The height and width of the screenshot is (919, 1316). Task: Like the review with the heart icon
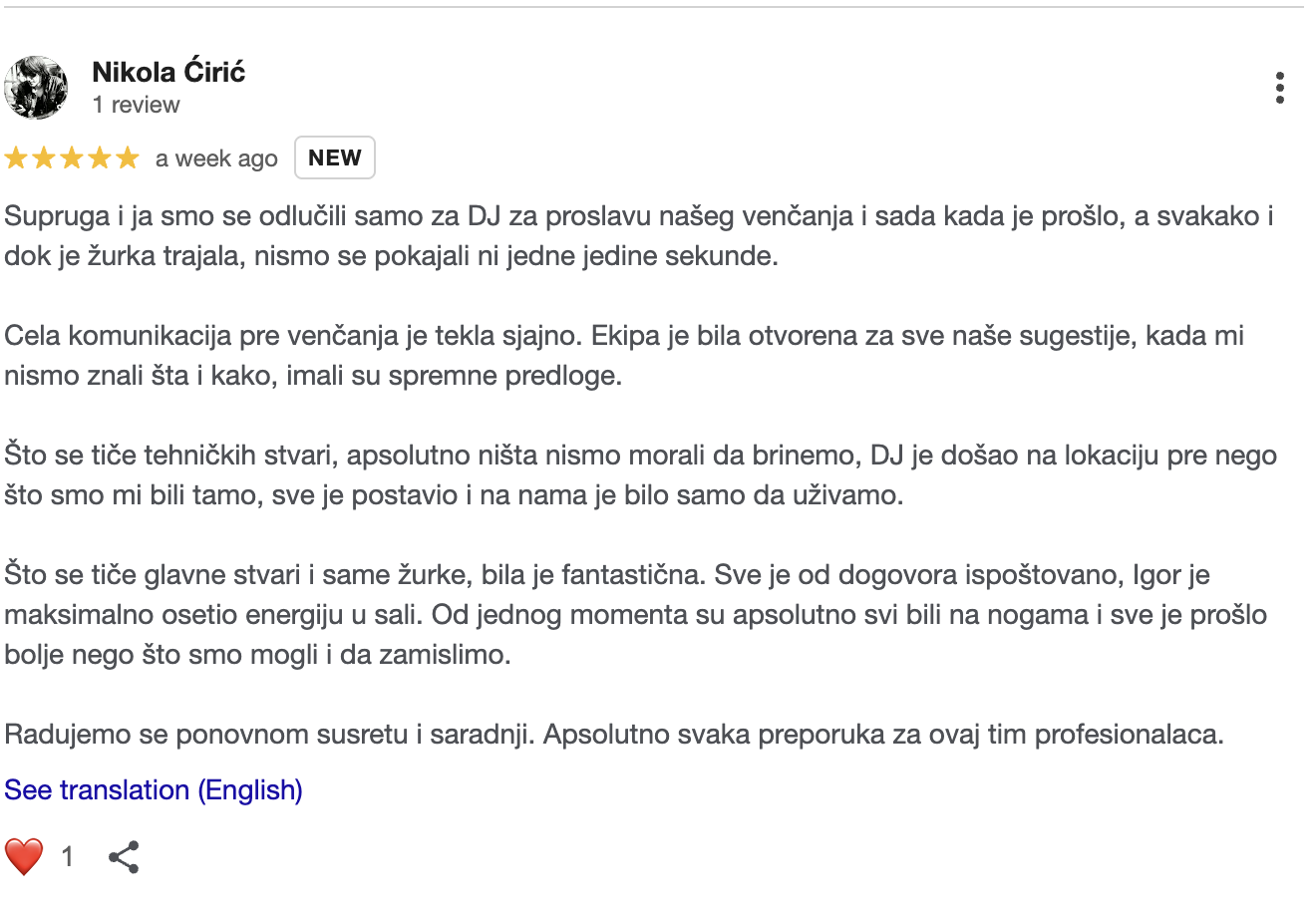point(24,856)
